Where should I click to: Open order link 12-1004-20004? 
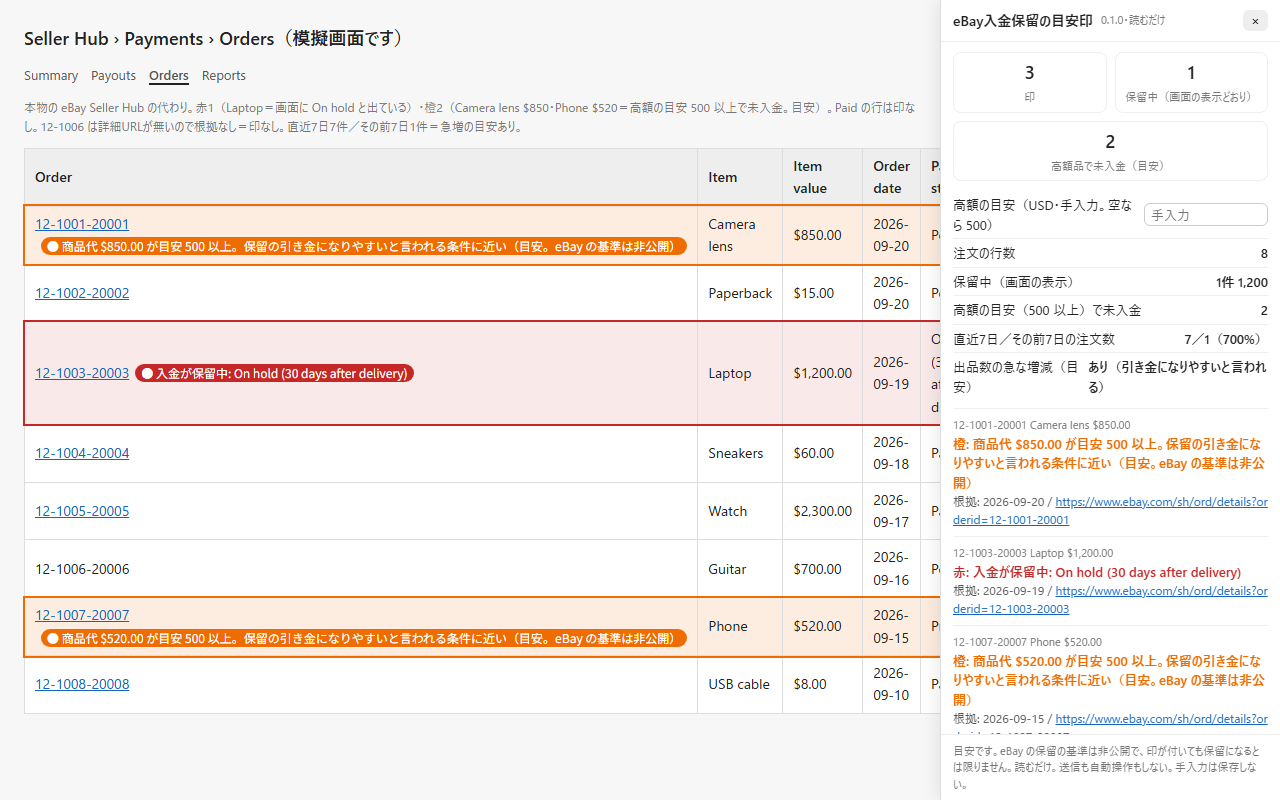(x=82, y=453)
